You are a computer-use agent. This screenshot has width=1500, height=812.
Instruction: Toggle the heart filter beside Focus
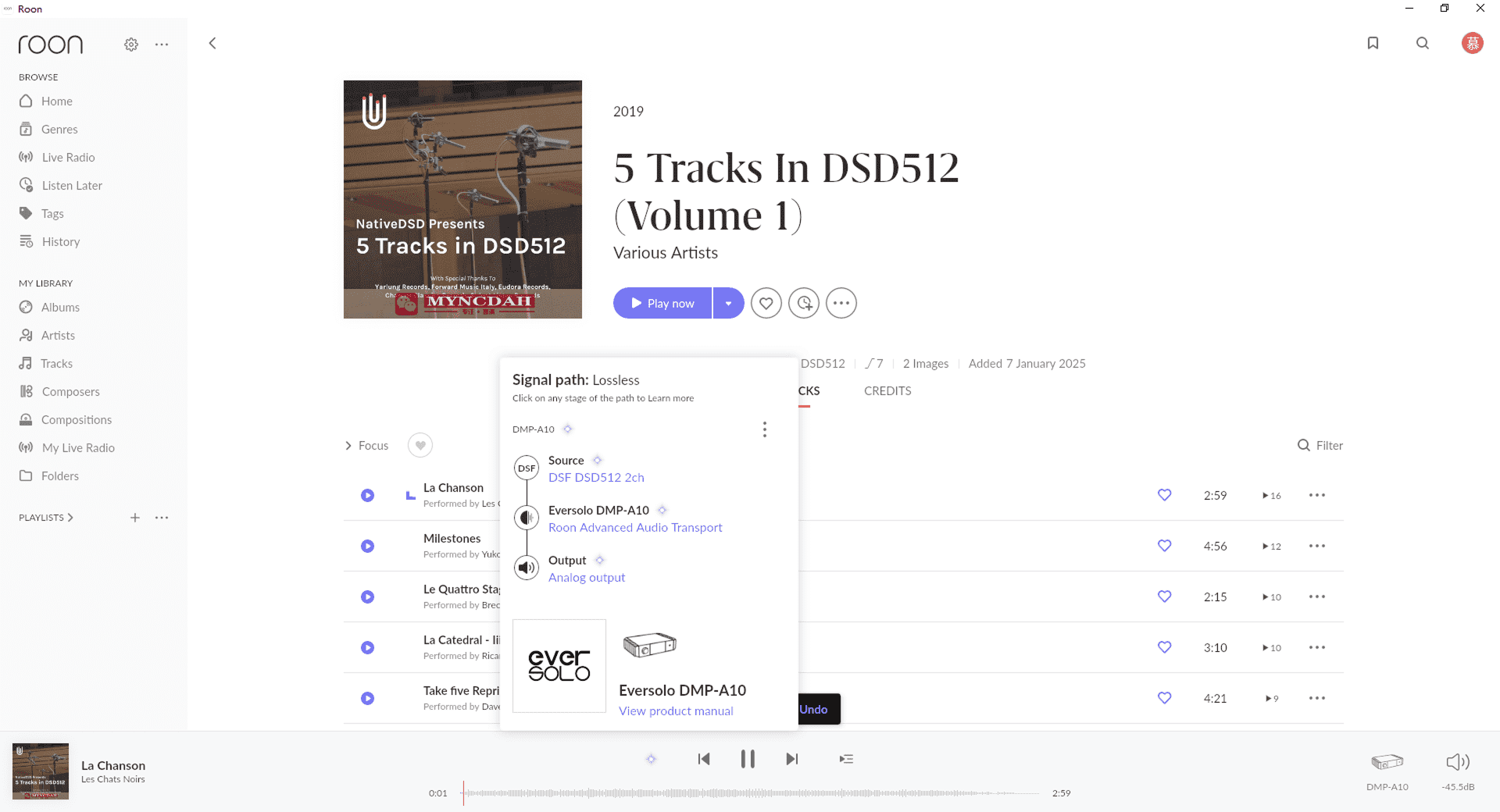[420, 445]
